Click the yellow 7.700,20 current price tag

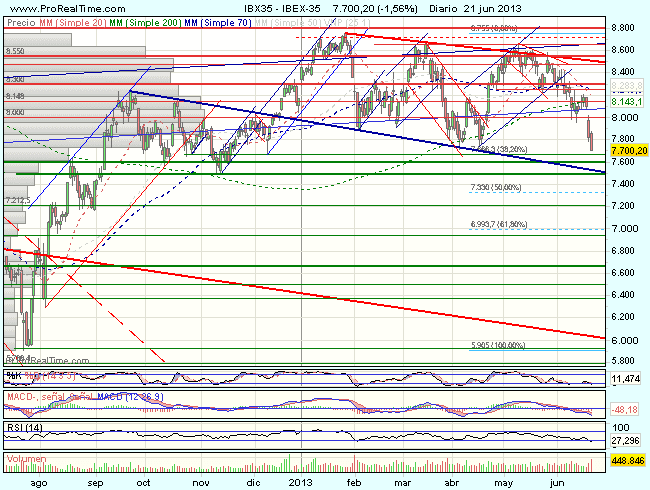(628, 150)
